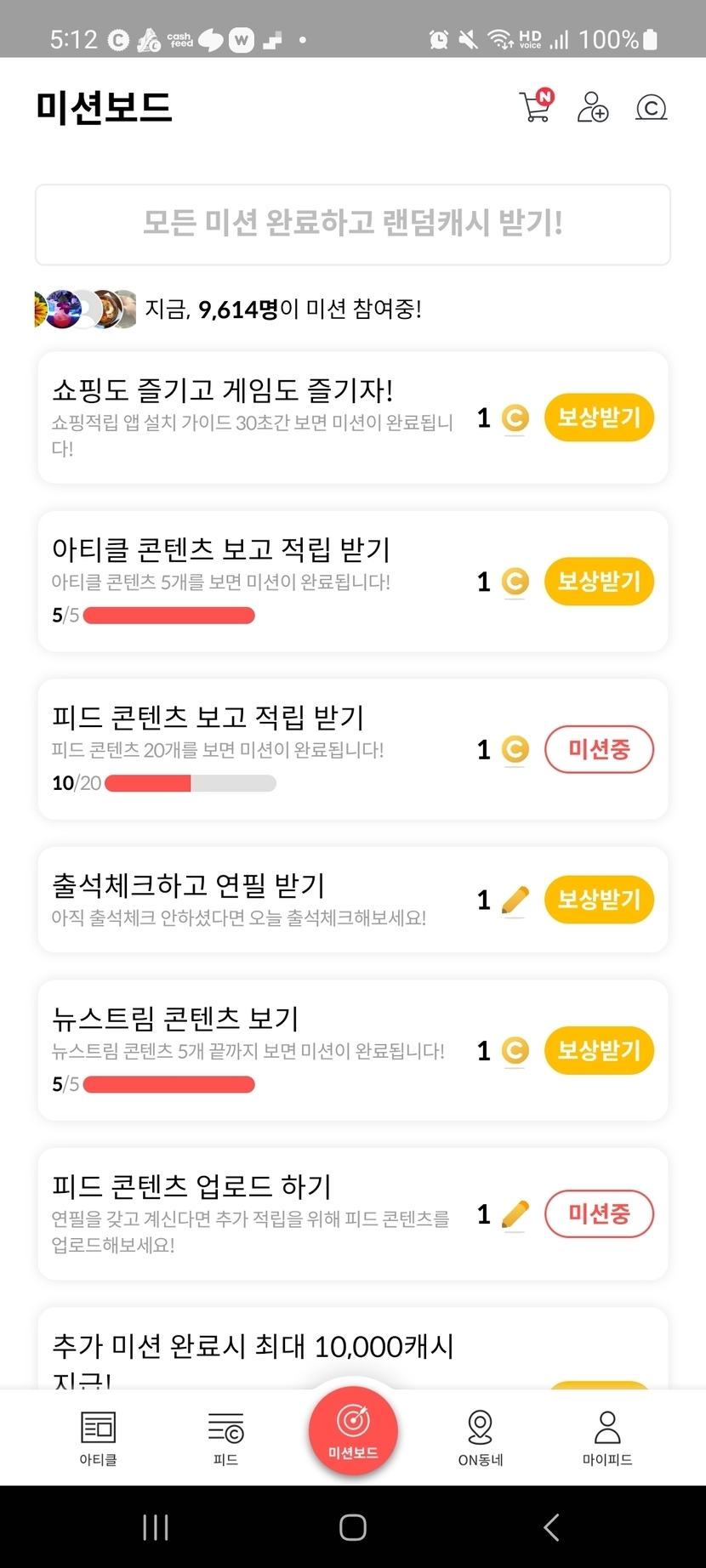Claim reward for 쇼핑도 즐기고 게임도 즐기자 mission

point(599,418)
